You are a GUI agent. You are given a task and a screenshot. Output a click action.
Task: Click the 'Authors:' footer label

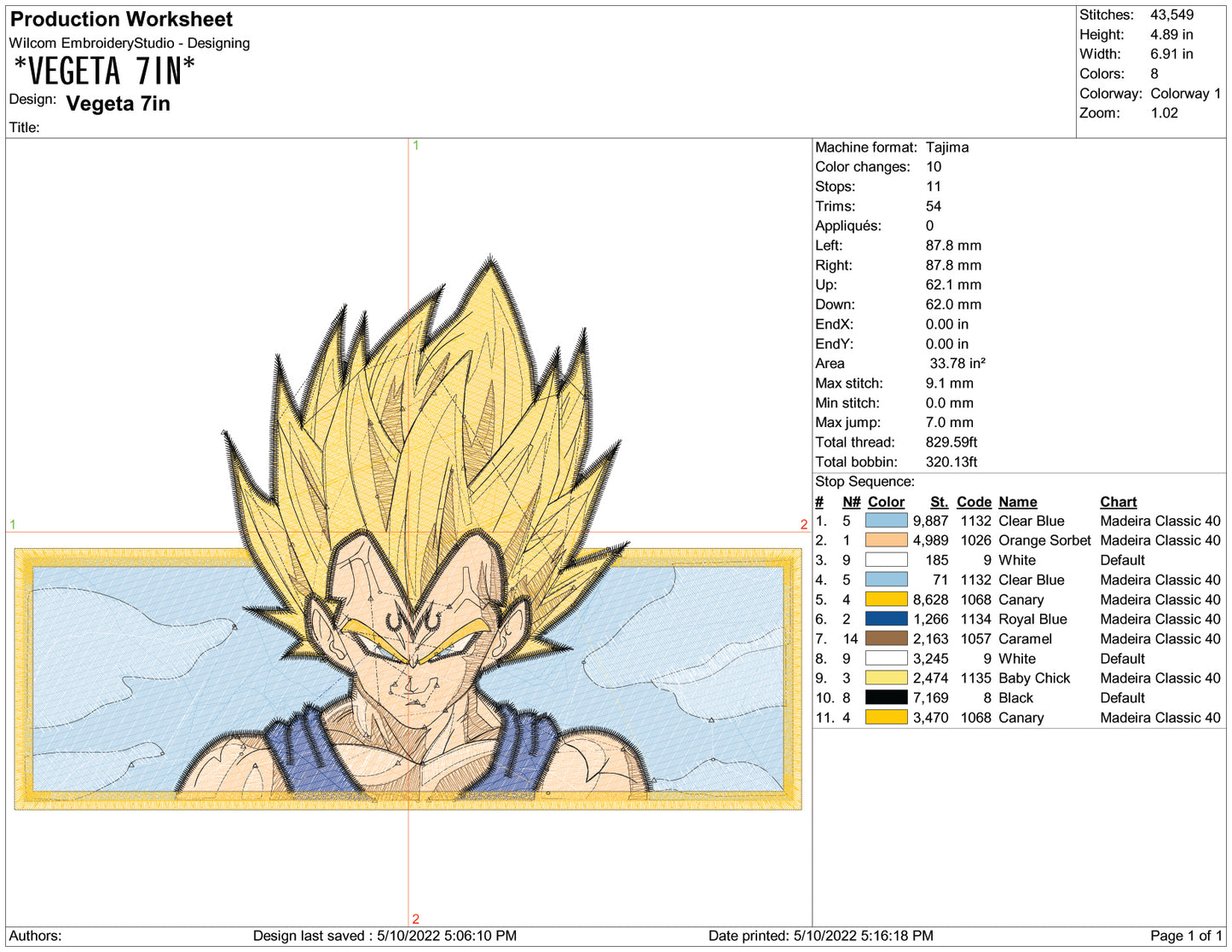pyautogui.click(x=35, y=936)
